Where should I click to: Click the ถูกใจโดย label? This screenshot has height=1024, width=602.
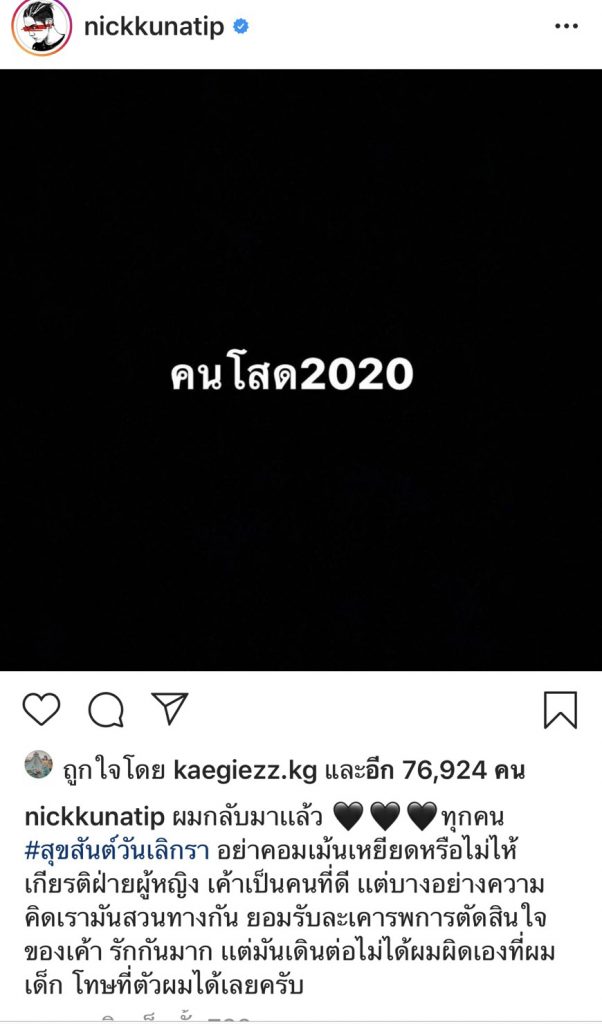[115, 771]
